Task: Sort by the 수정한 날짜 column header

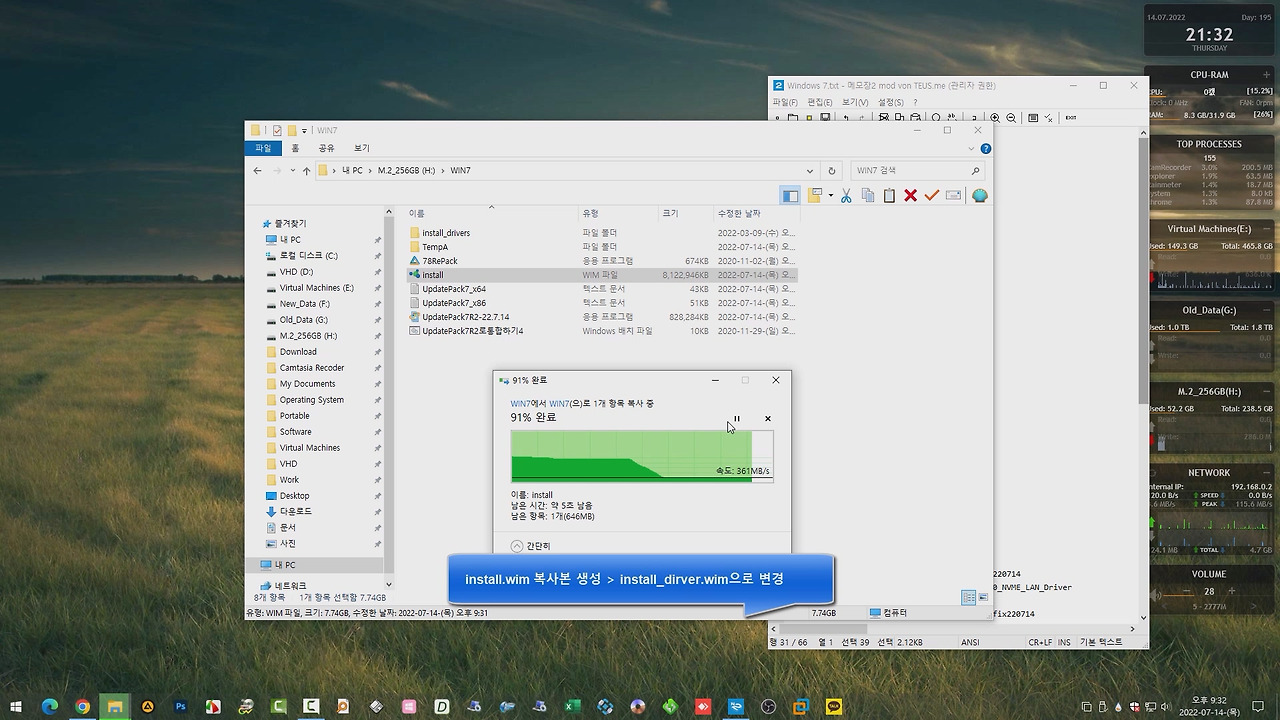Action: click(756, 214)
